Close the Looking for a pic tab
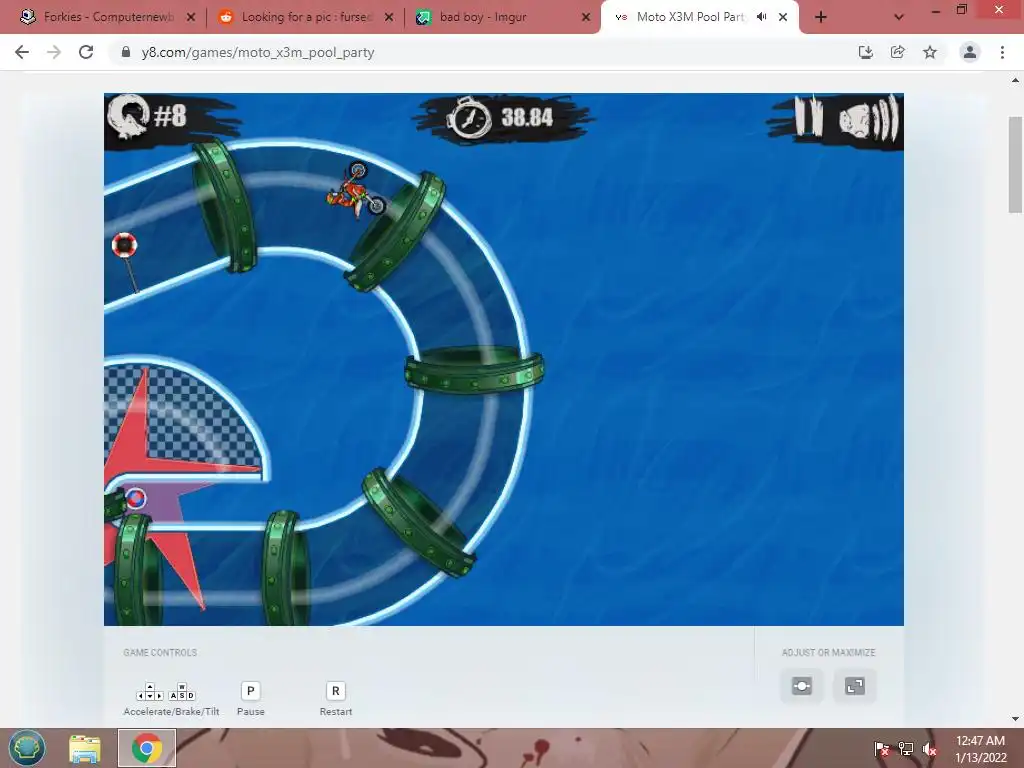 pos(389,17)
